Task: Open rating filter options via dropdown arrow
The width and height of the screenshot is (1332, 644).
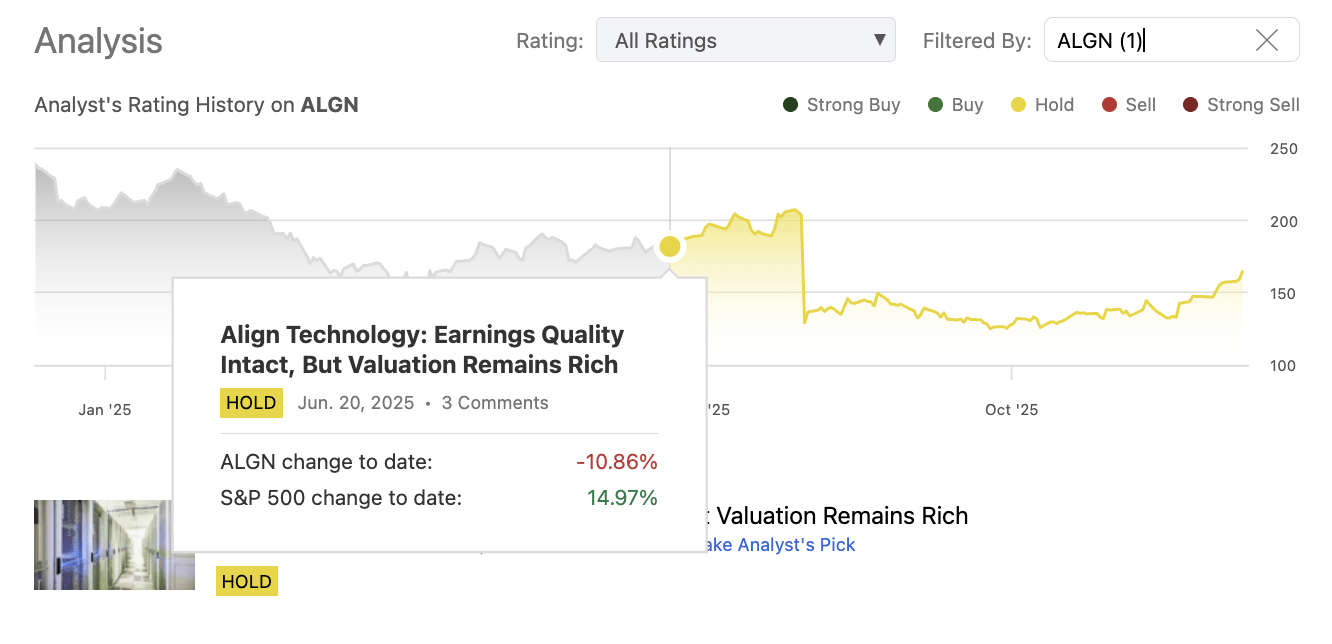Action: 878,40
